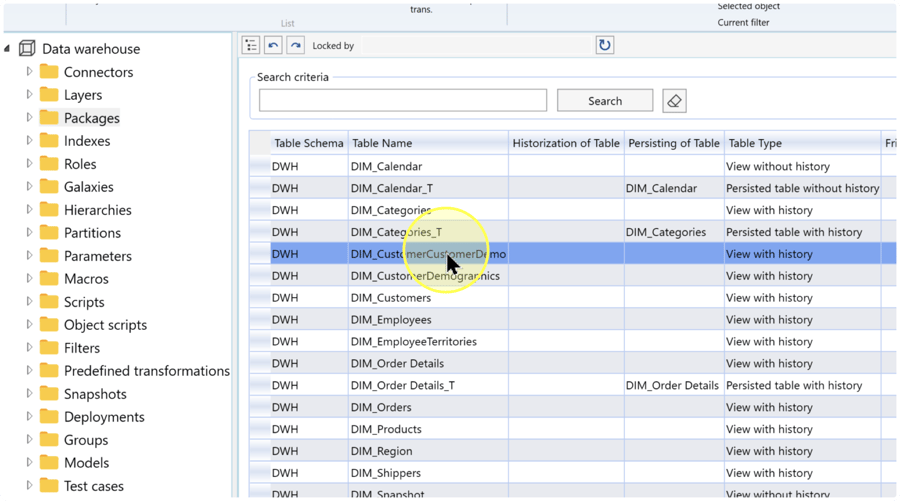Click the Groups folder icon

coord(49,440)
